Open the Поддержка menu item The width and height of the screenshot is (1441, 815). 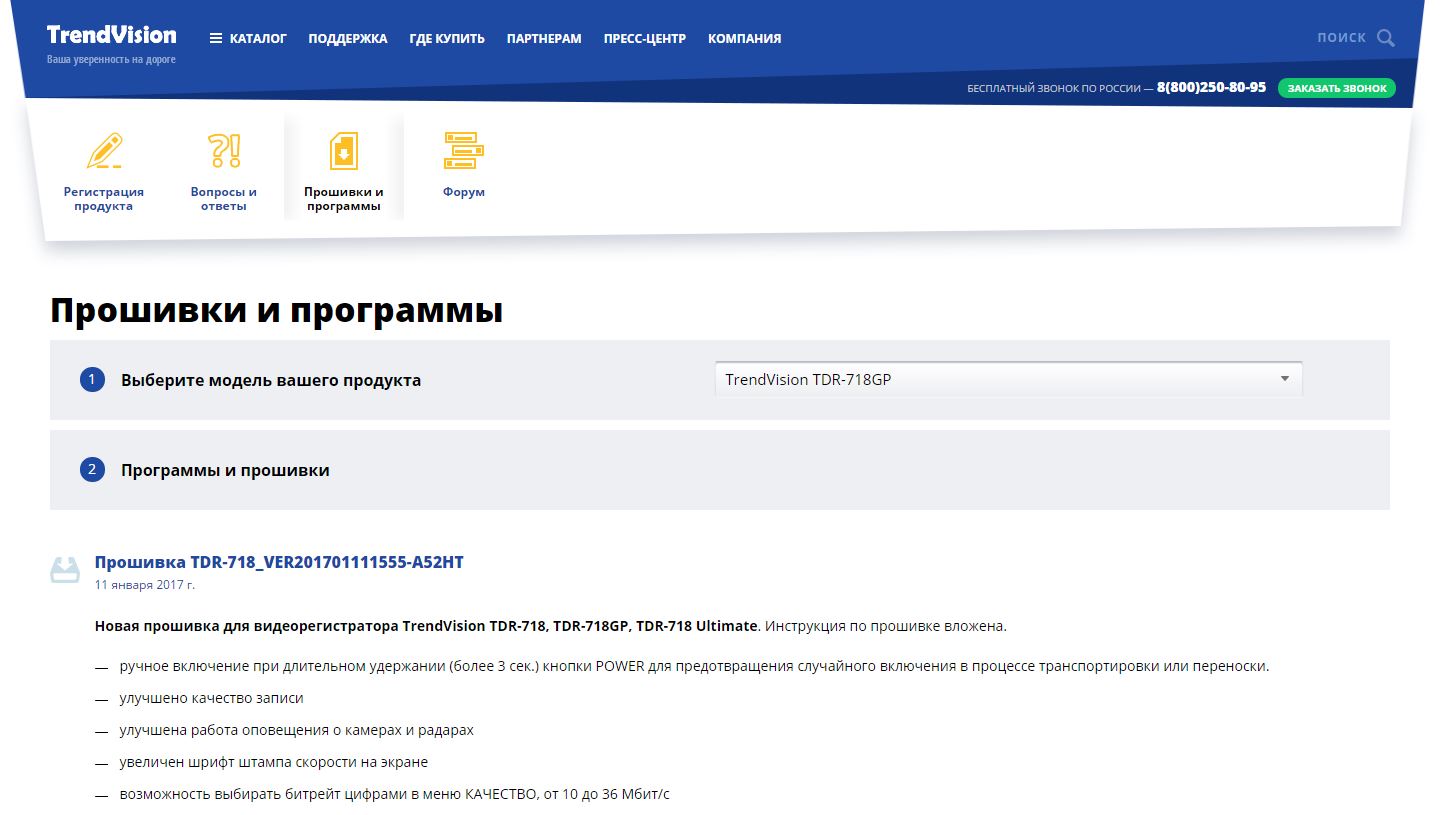(x=347, y=39)
